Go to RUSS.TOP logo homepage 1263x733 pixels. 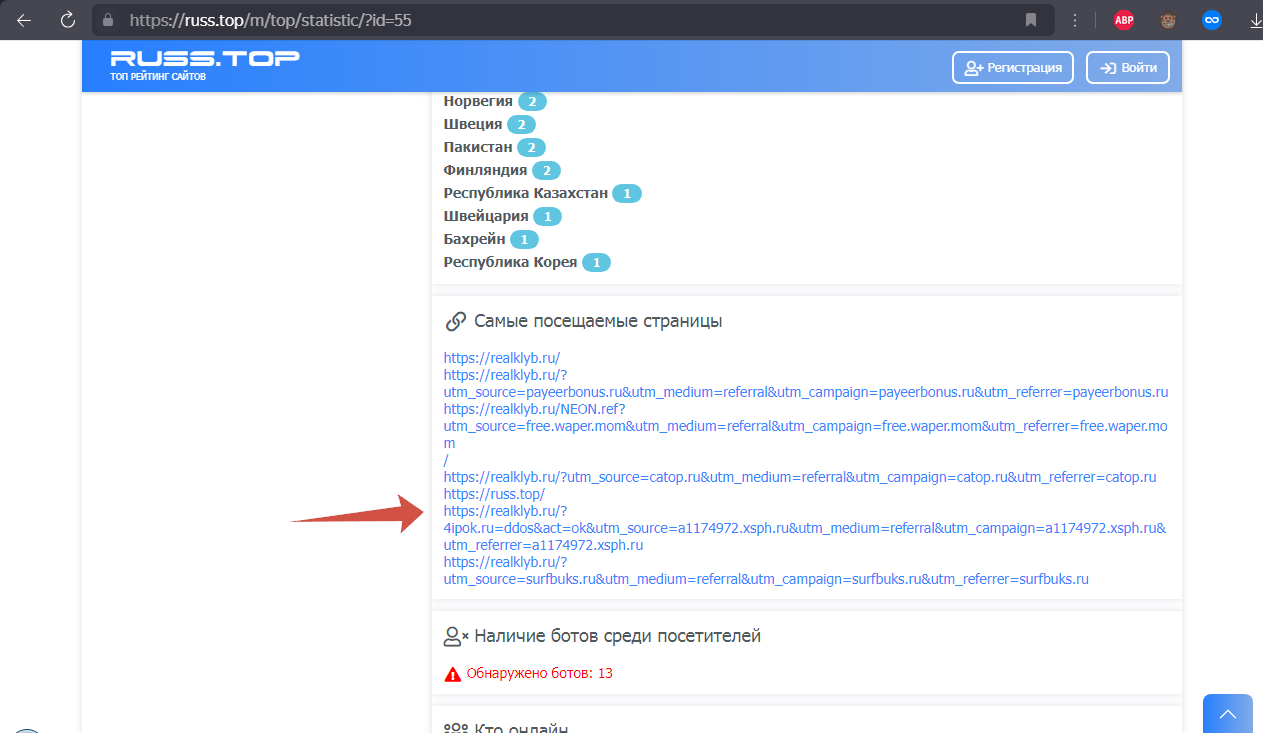204,63
